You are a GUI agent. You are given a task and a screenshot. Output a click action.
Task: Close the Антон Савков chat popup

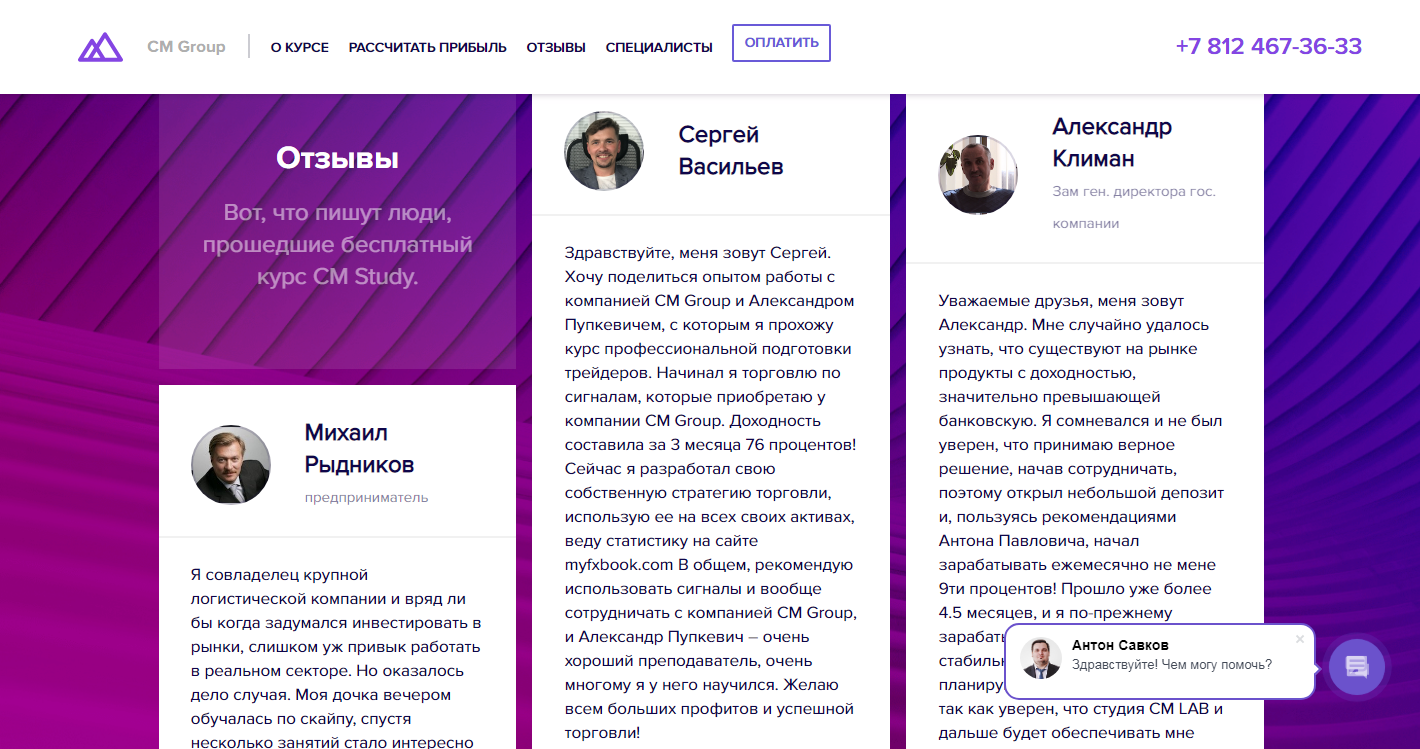1300,639
